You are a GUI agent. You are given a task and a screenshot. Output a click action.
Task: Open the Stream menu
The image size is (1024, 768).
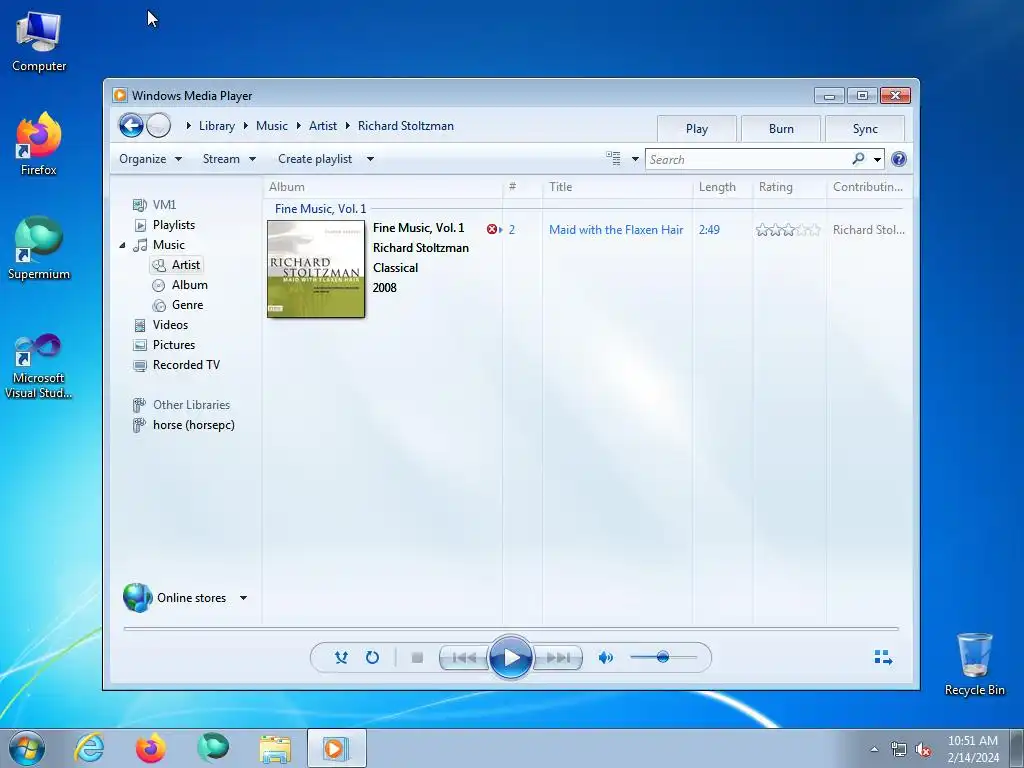coord(229,159)
